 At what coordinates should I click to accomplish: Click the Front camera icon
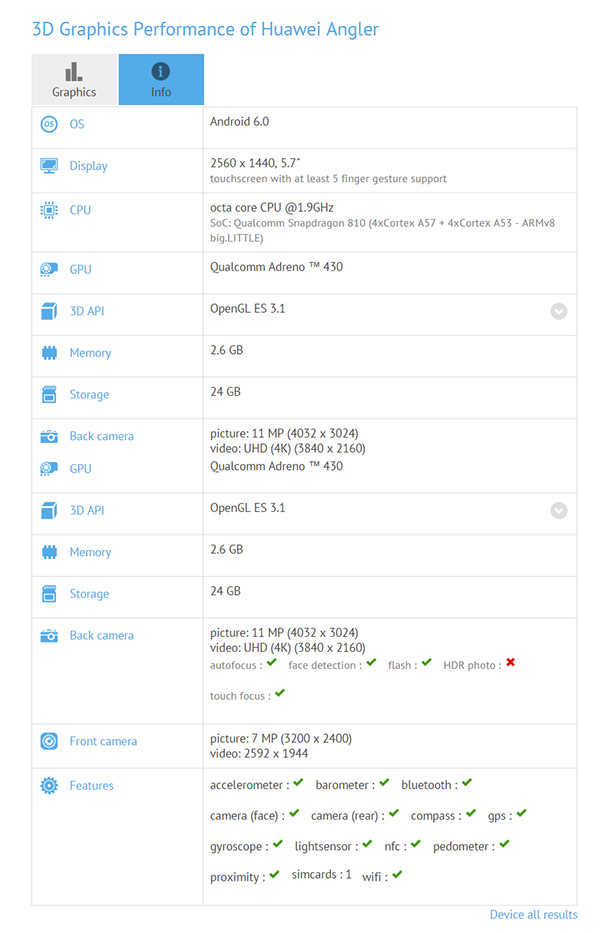point(49,741)
